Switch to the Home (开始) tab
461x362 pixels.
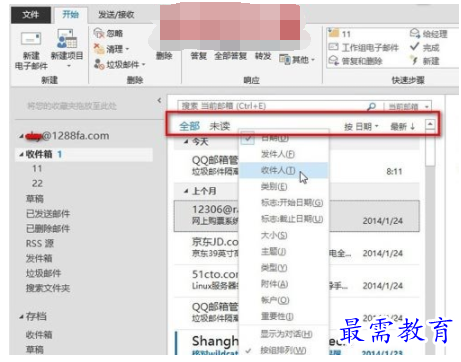[70, 14]
